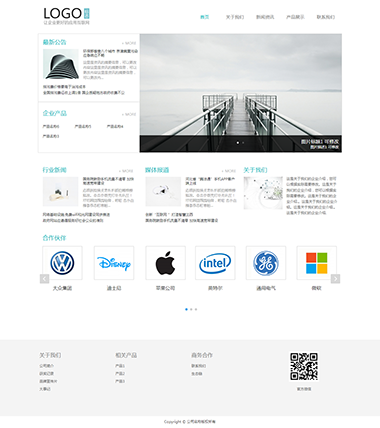This screenshot has width=380, height=428.
Task: Select first partner carousel page dot
Action: 186,309
